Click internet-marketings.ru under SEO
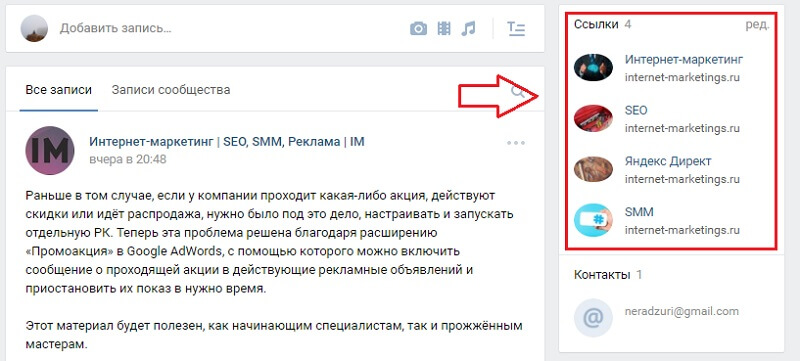 [682, 128]
